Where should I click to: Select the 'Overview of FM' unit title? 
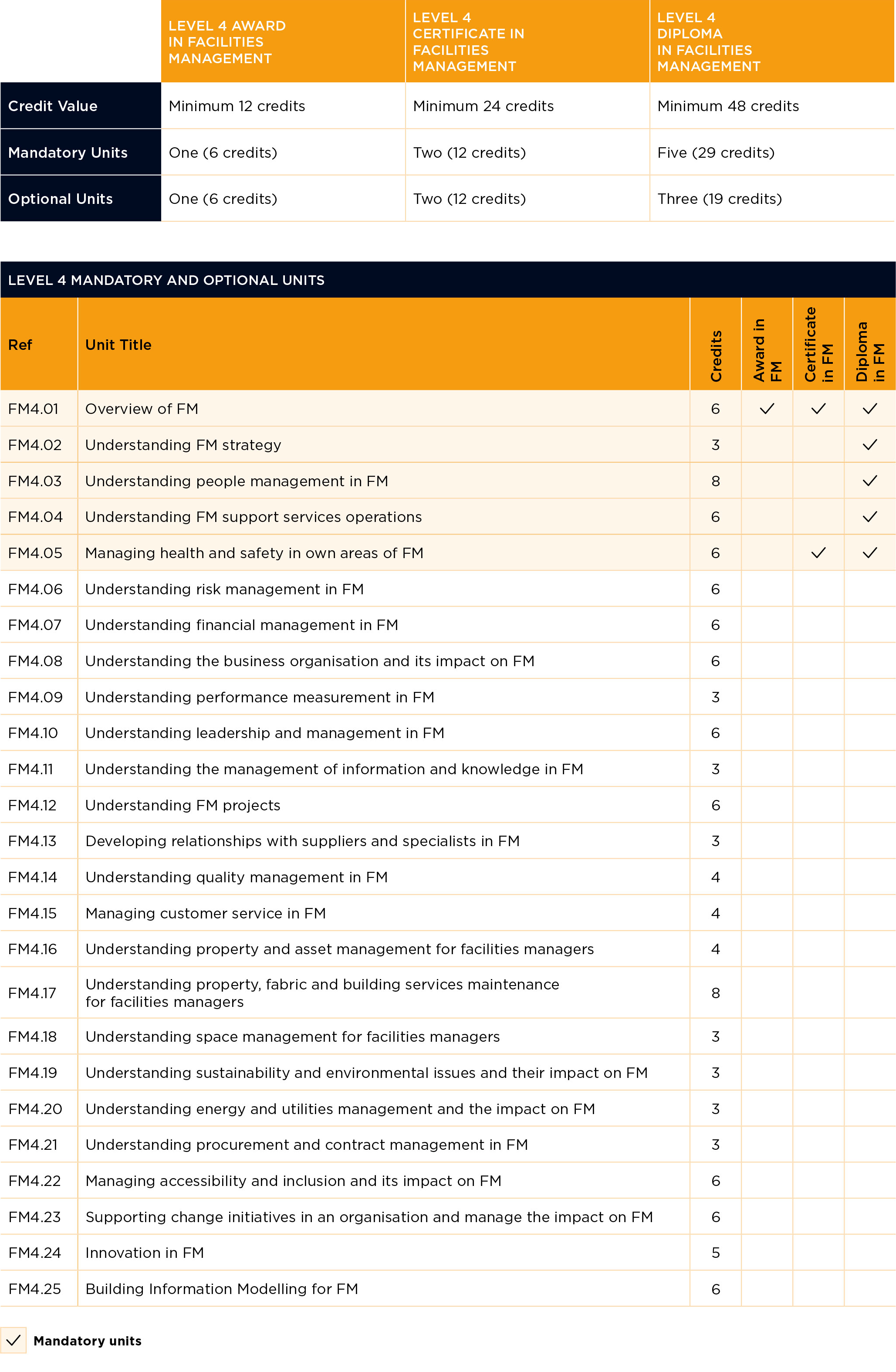click(142, 409)
